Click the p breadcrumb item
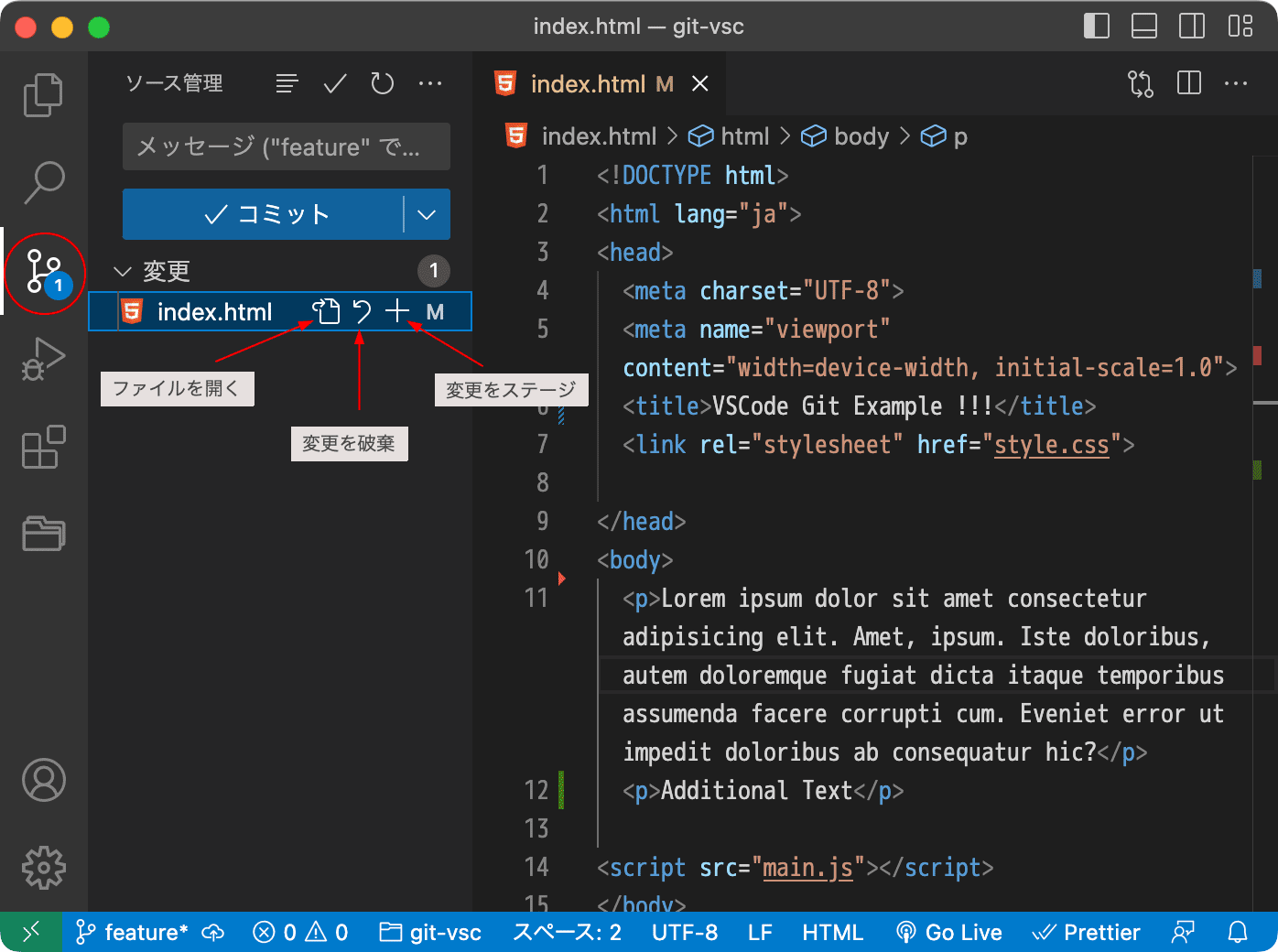This screenshot has width=1278, height=952. click(944, 136)
